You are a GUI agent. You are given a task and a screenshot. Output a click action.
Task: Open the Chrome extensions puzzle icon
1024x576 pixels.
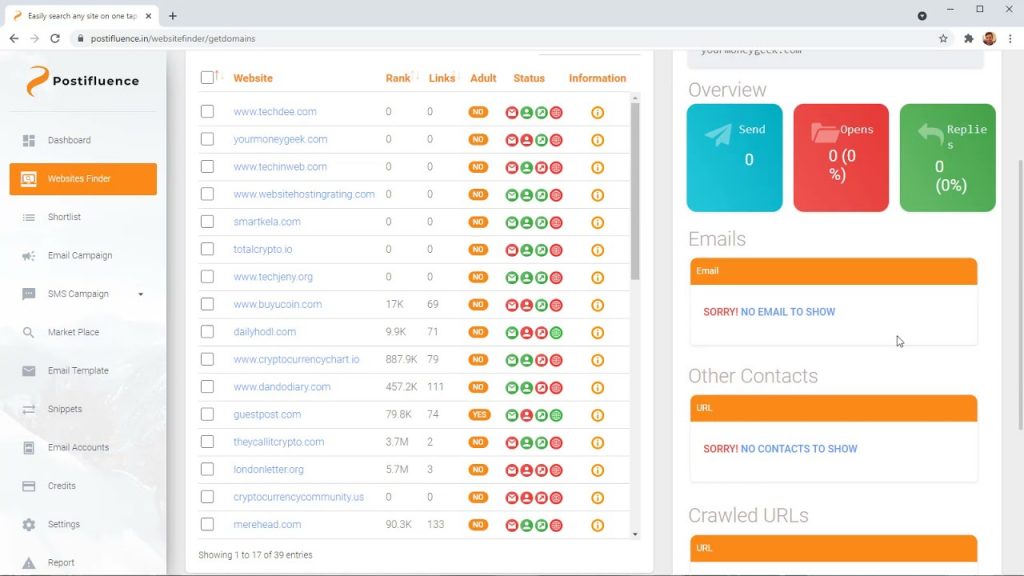(968, 38)
